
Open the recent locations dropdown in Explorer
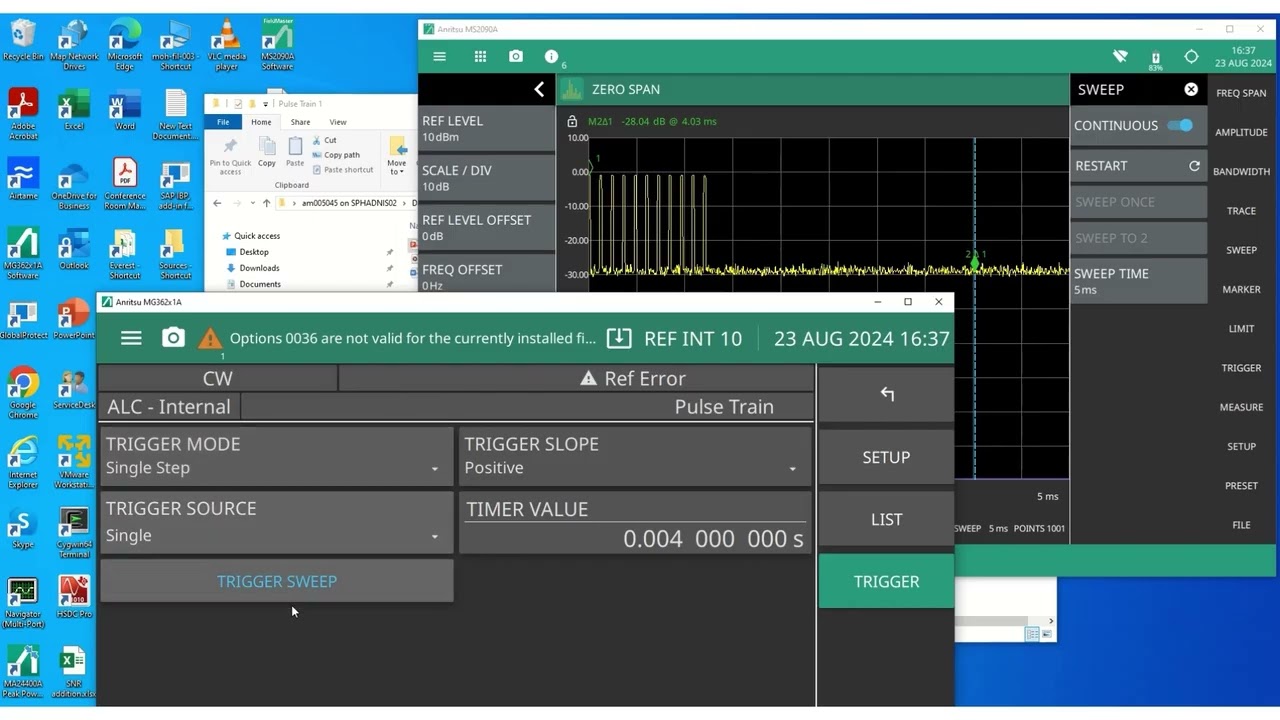pyautogui.click(x=253, y=203)
